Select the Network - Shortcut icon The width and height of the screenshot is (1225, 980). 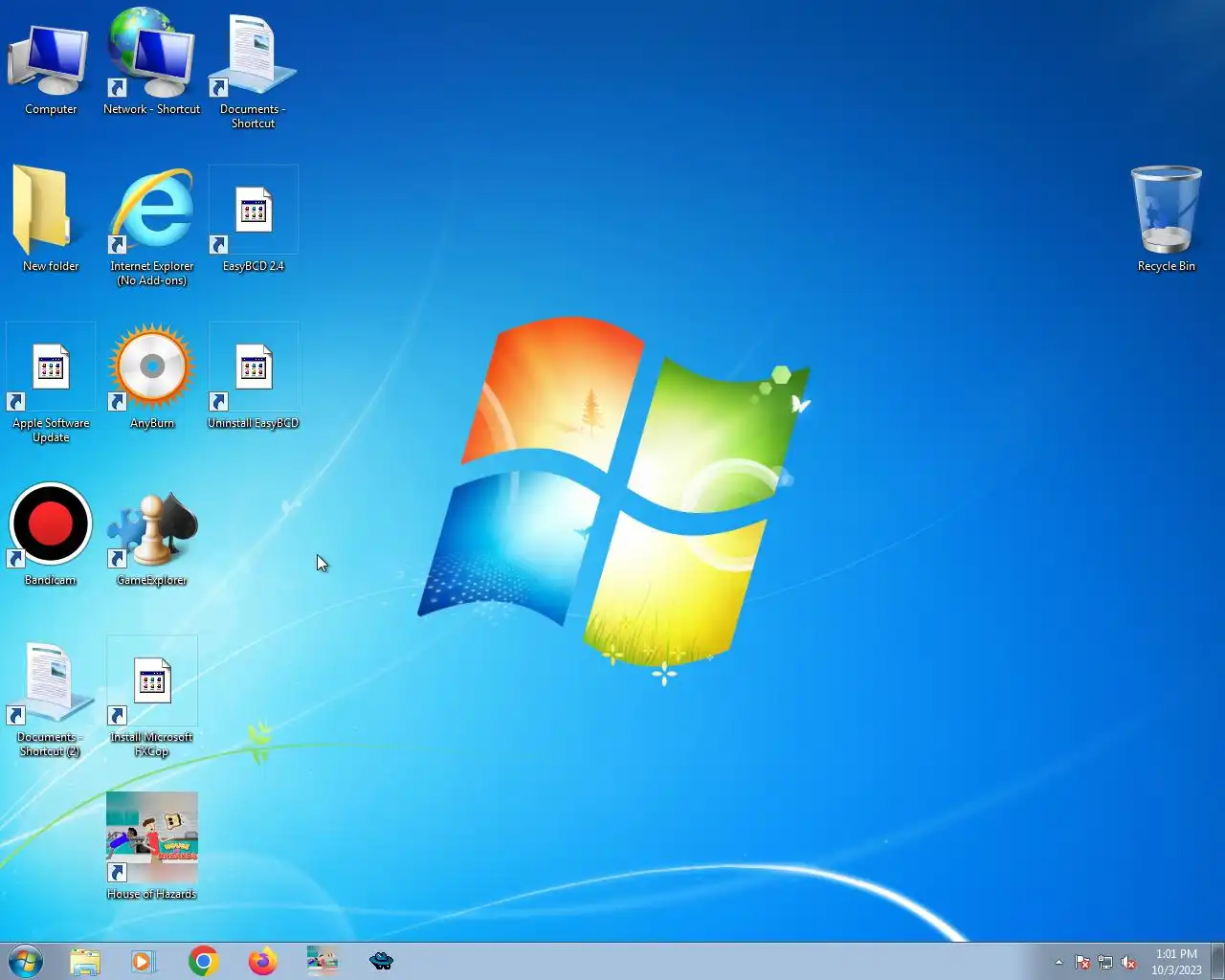[152, 62]
